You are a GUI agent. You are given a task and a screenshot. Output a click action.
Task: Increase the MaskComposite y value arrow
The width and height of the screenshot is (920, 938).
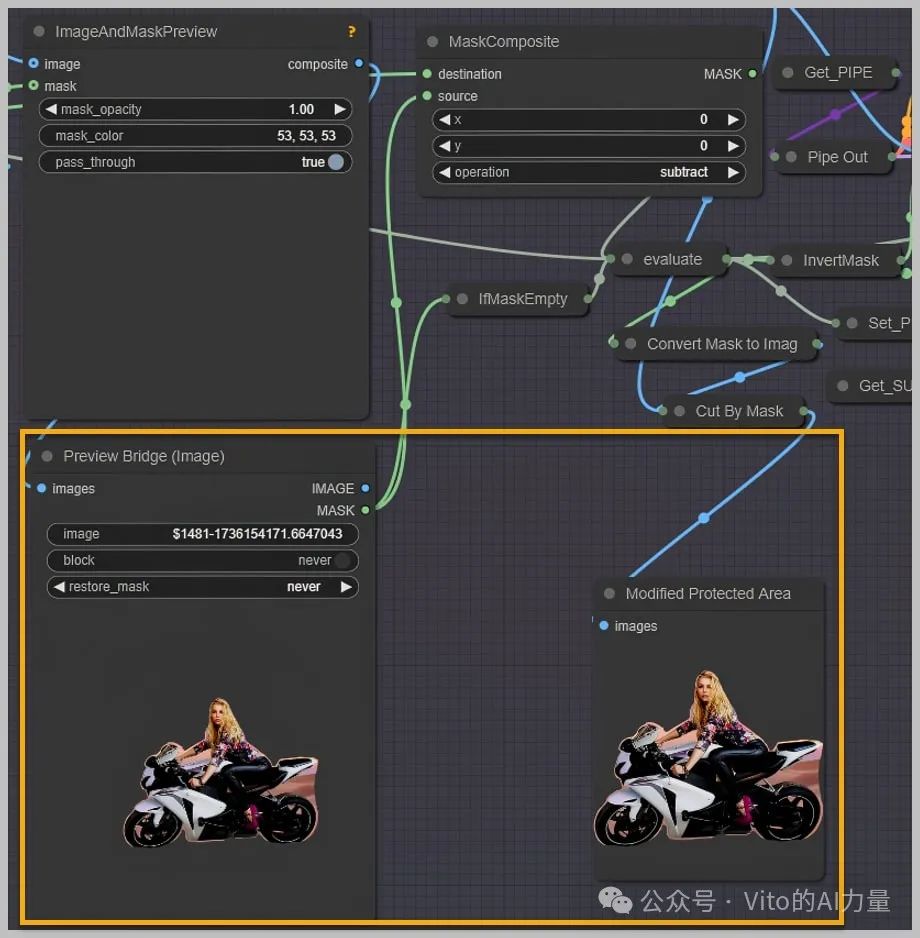click(x=733, y=146)
